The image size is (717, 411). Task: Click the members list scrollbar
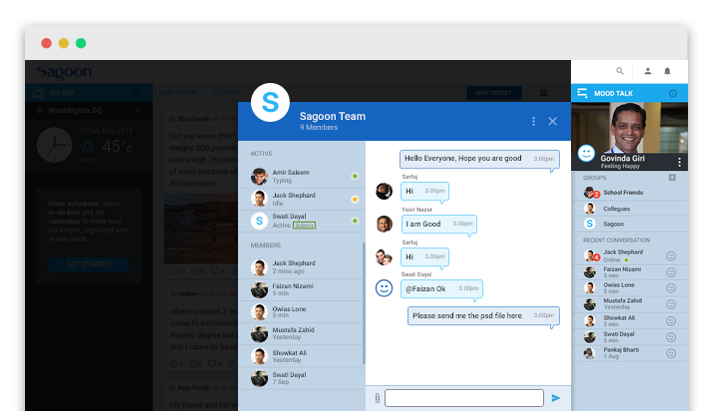click(x=364, y=303)
